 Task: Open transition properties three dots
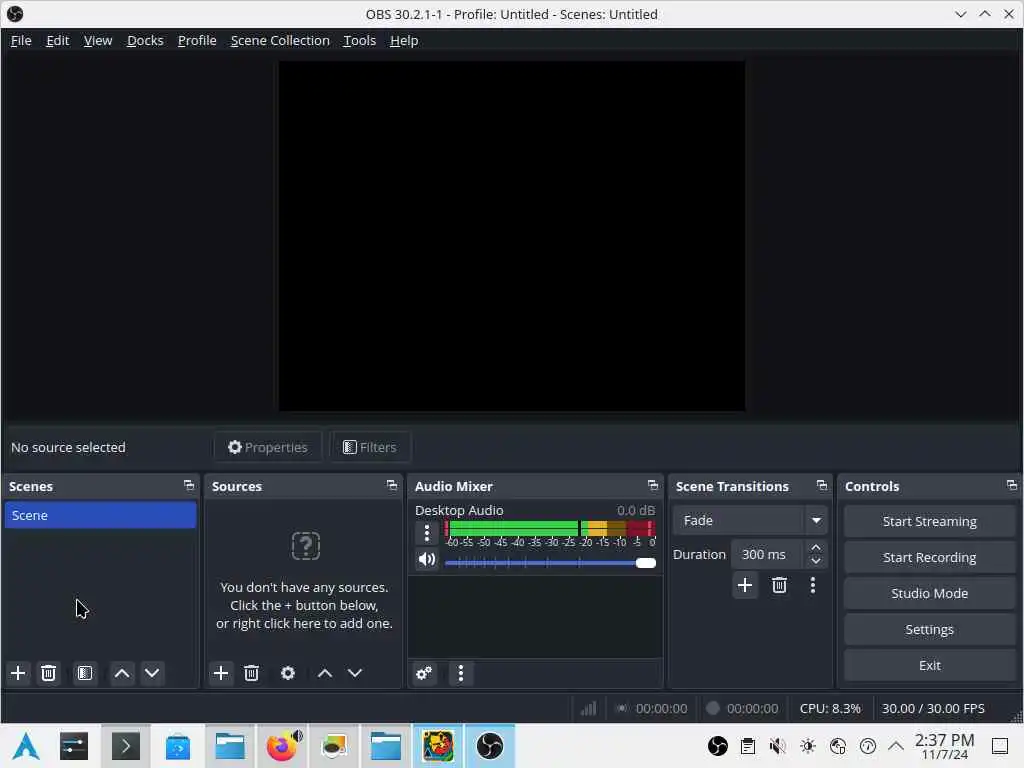pyautogui.click(x=813, y=585)
